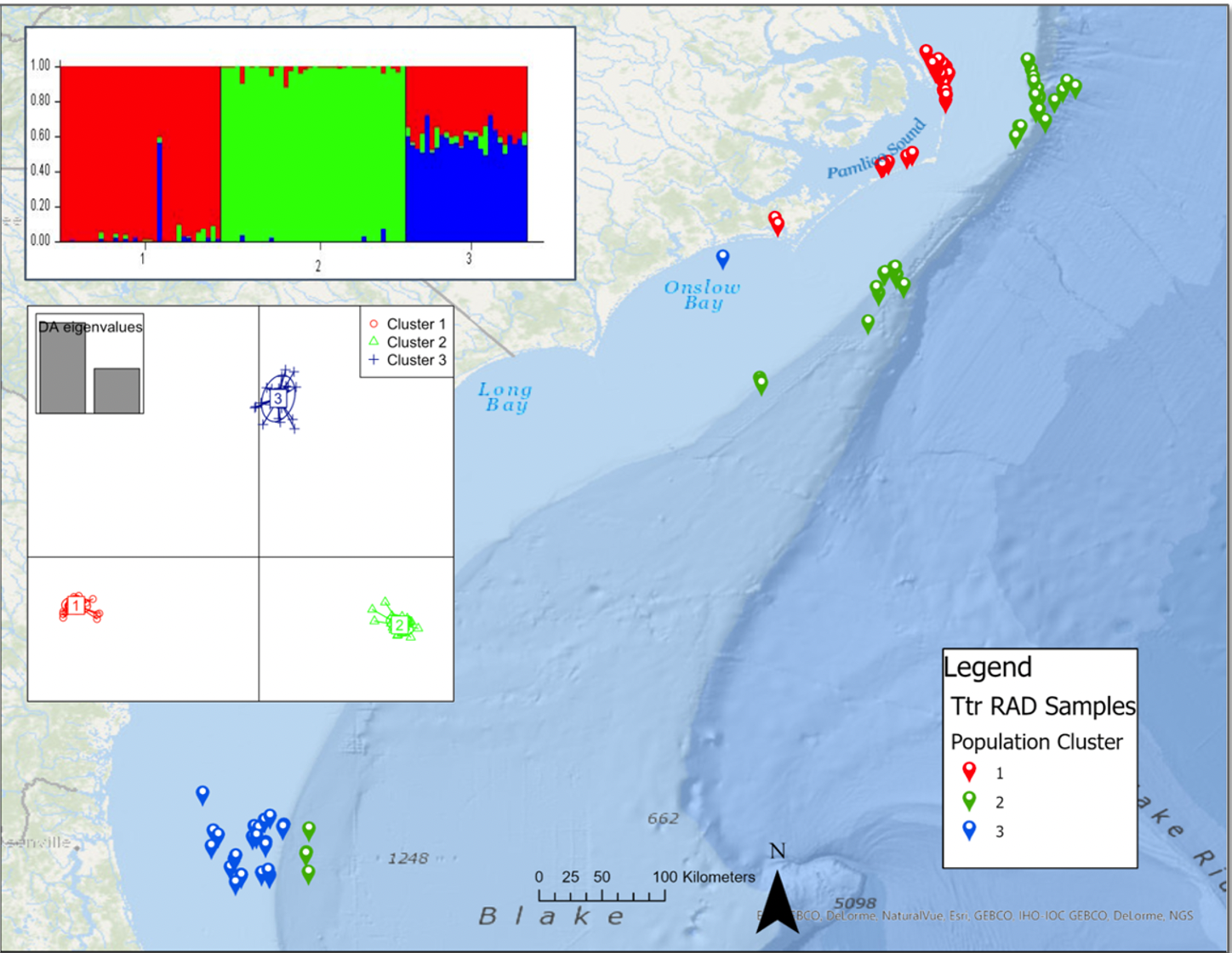
Task: Click the green pin icon for cluster 2 in Legend
Action: click(968, 801)
